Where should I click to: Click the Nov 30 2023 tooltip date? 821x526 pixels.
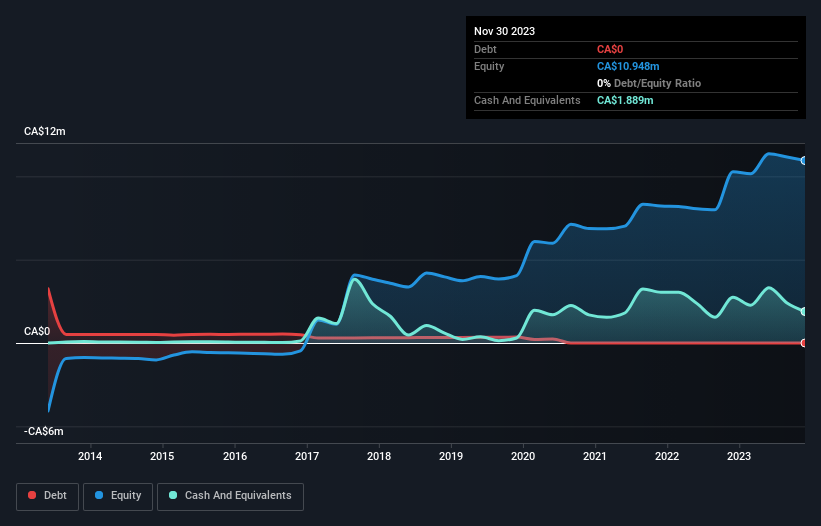point(504,31)
